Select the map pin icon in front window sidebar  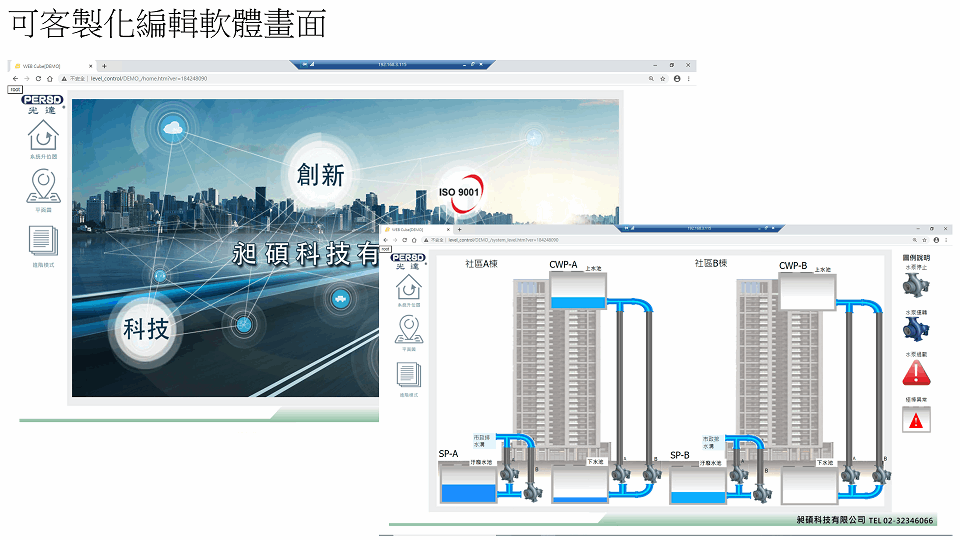pyautogui.click(x=408, y=330)
